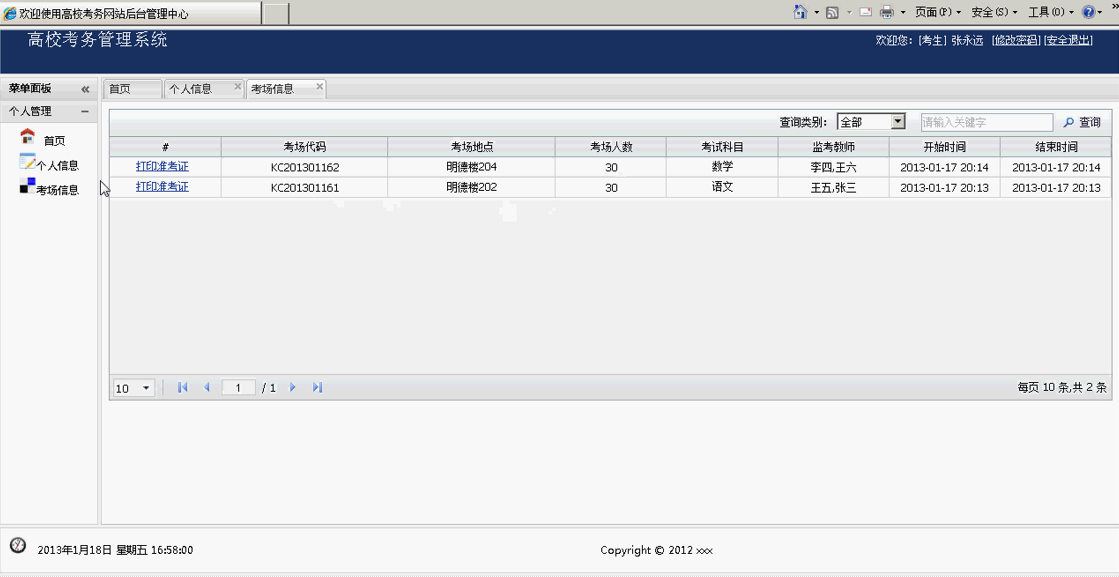The width and height of the screenshot is (1119, 577).
Task: Expand the IE toolbar overflow chevron
Action: [x=1113, y=6]
